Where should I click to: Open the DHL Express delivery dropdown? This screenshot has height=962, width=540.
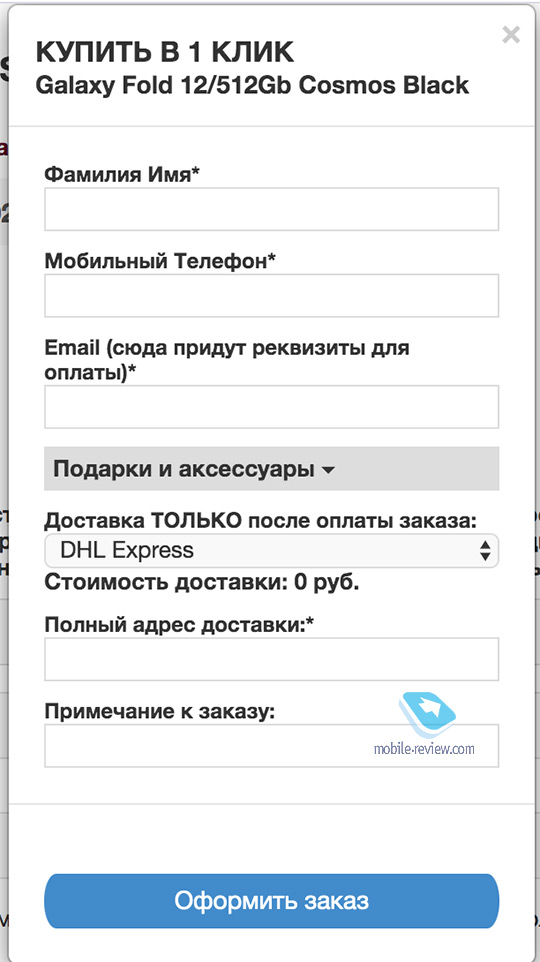[x=271, y=550]
